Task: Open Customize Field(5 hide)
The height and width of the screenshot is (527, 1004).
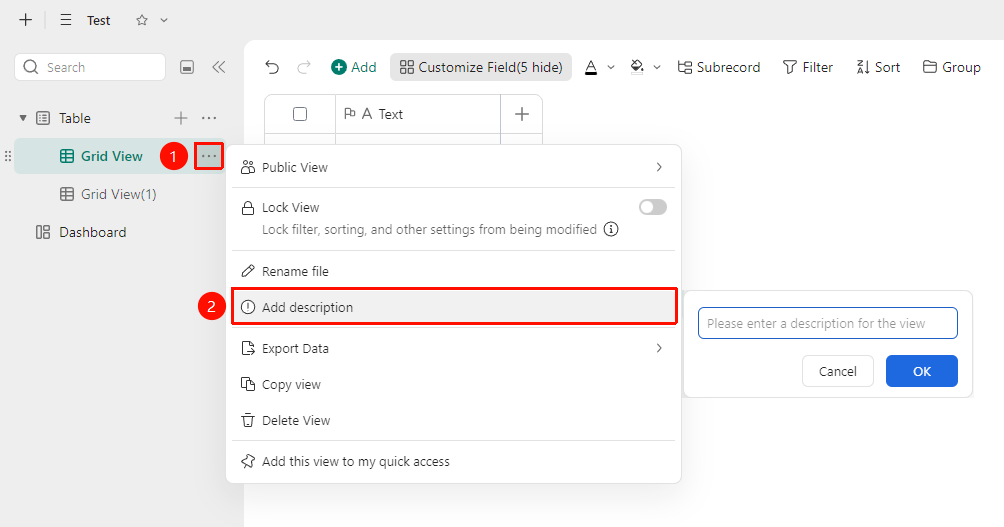Action: pos(481,67)
